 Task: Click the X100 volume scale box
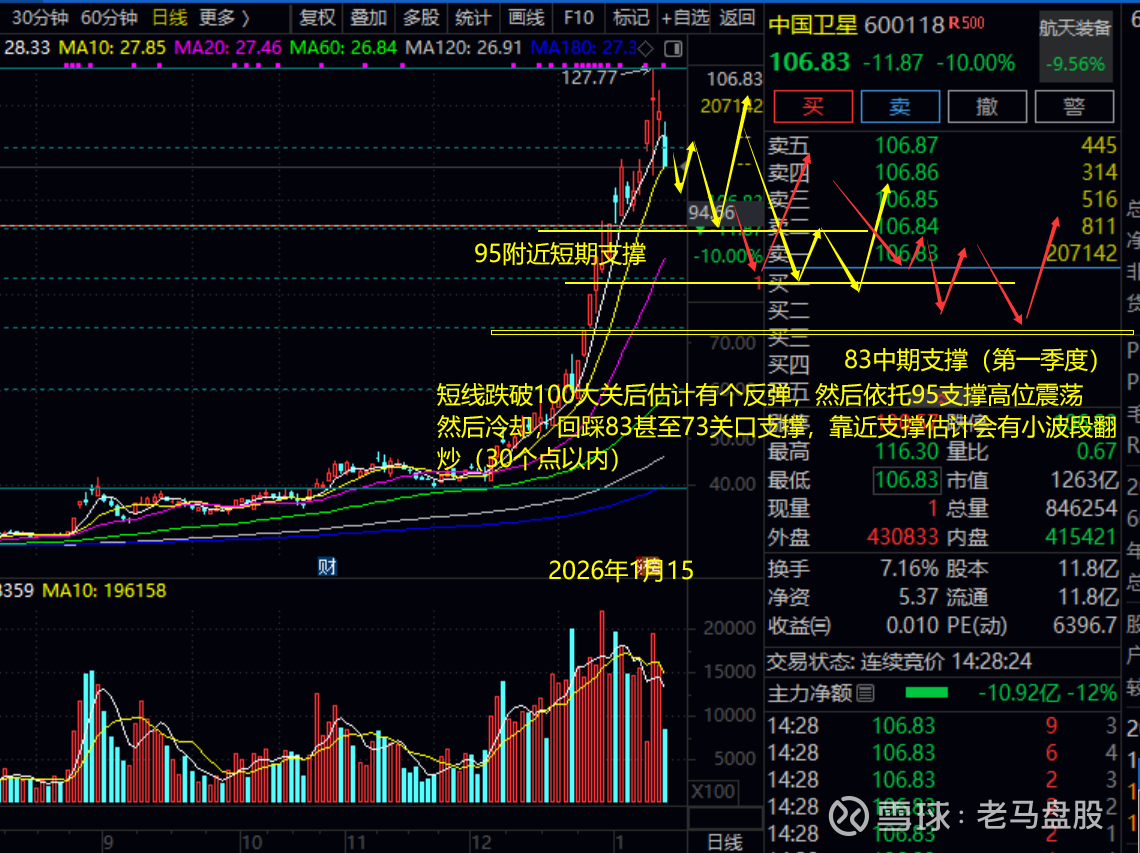[712, 791]
